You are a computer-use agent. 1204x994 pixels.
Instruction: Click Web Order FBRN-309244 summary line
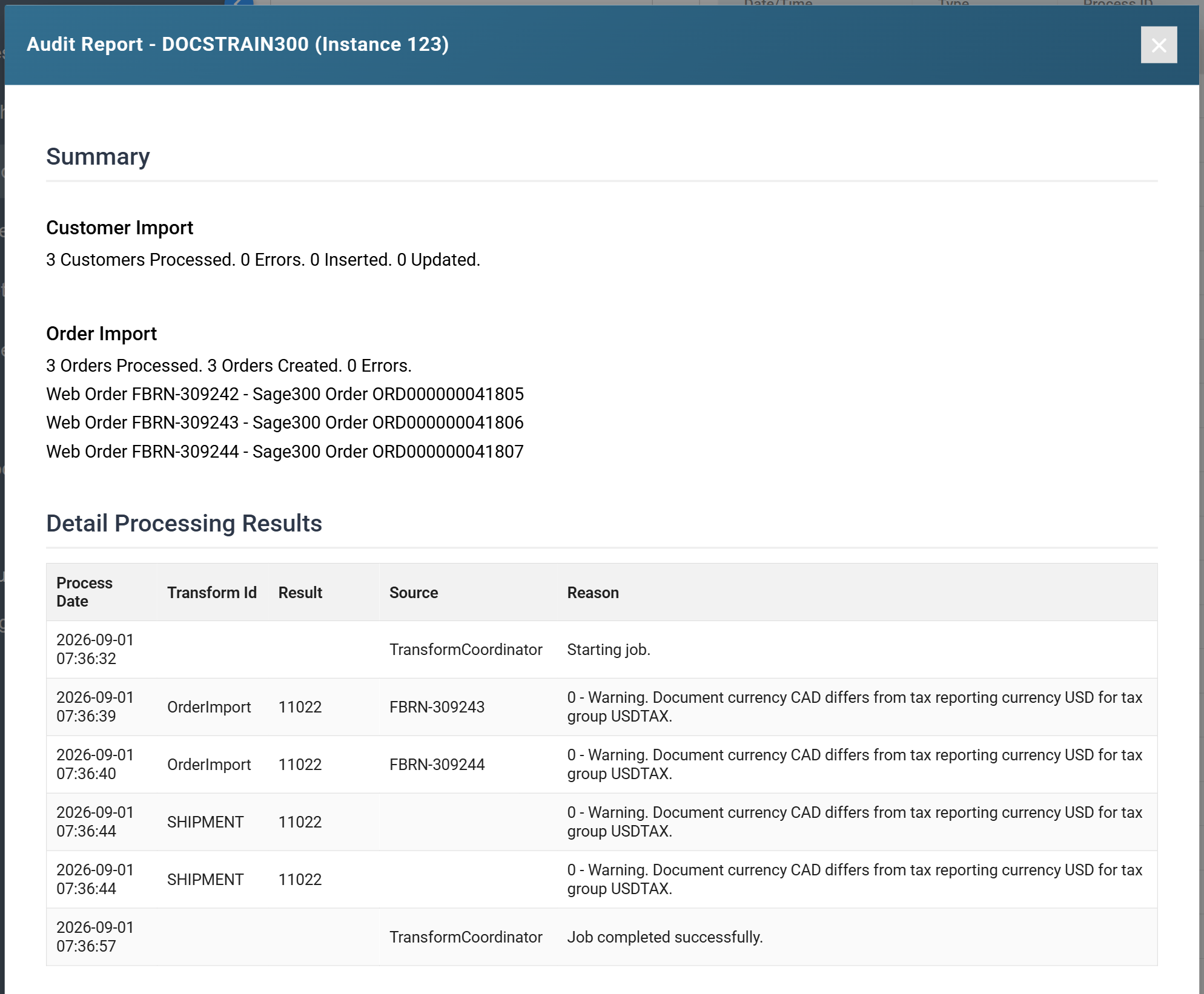(285, 452)
